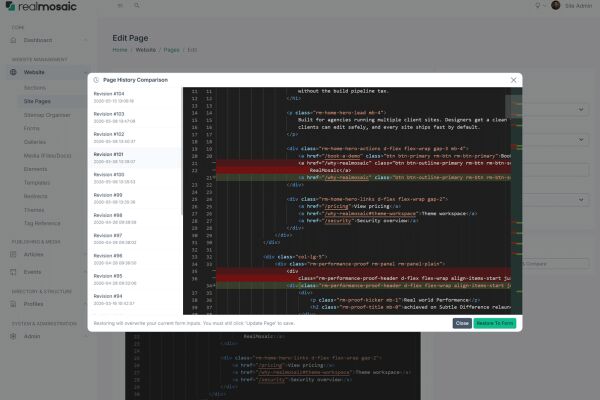Select Revision #102
This screenshot has width=600, height=400.
[x=134, y=138]
